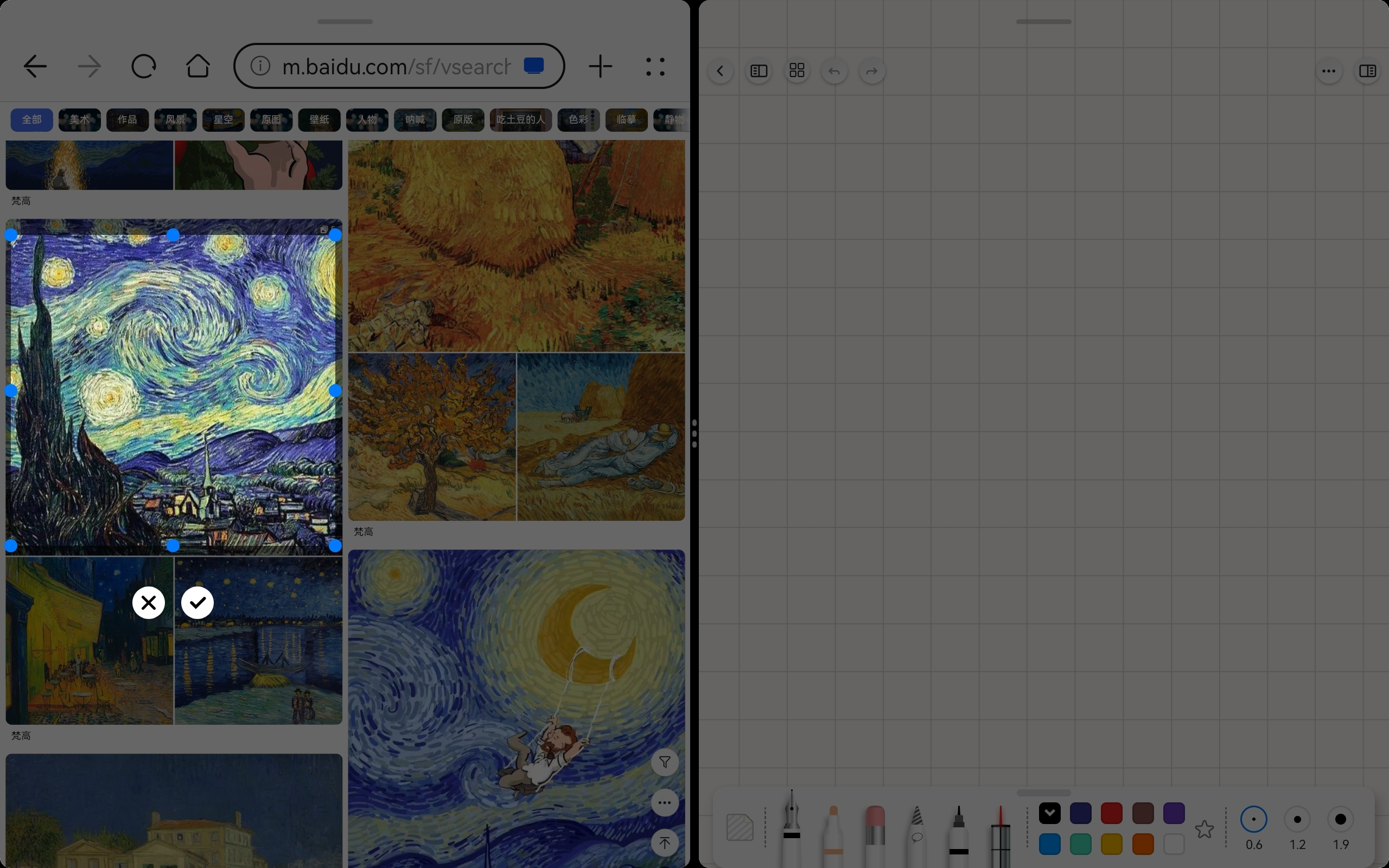Select the 色彩 filter tab

pyautogui.click(x=578, y=119)
